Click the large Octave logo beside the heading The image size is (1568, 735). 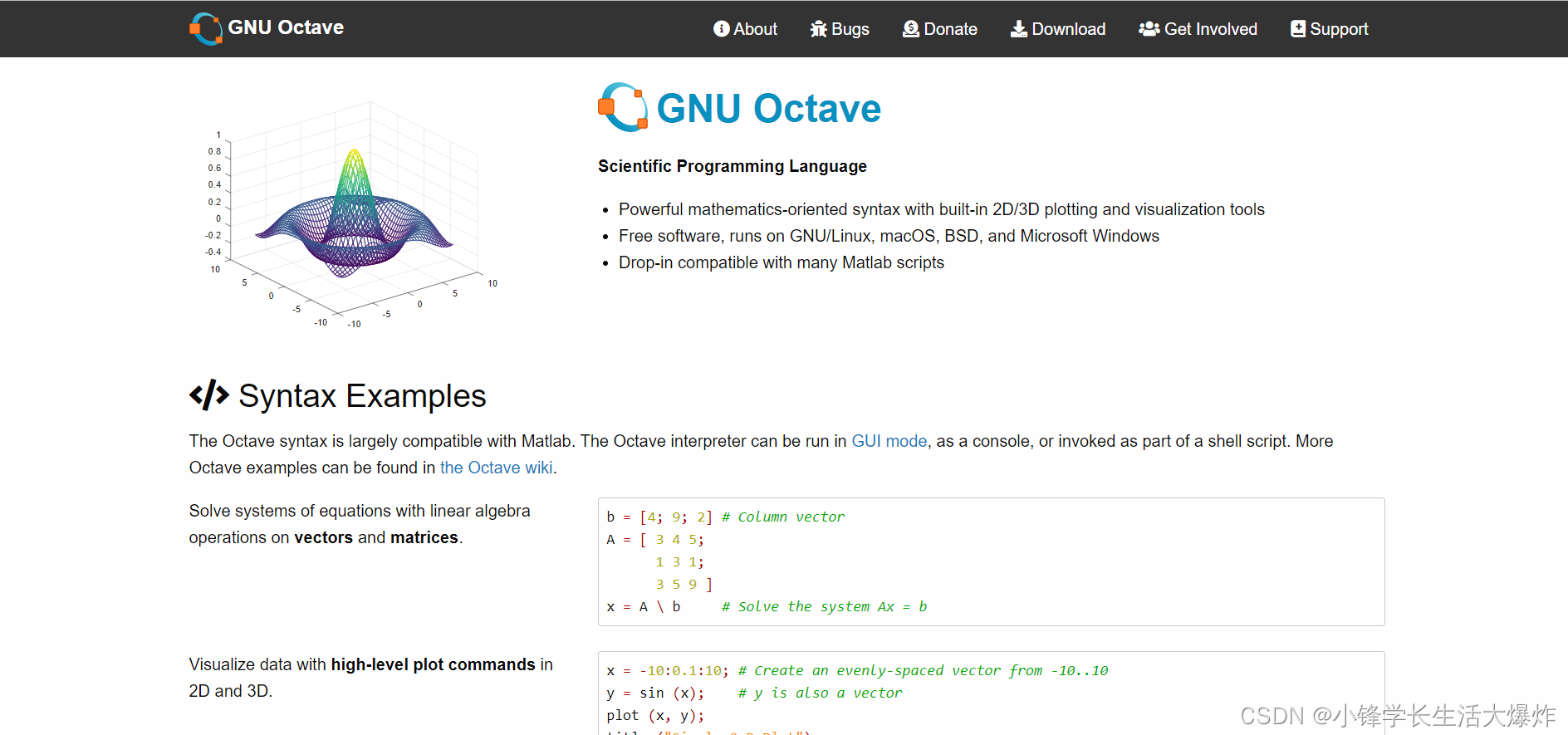pyautogui.click(x=623, y=108)
